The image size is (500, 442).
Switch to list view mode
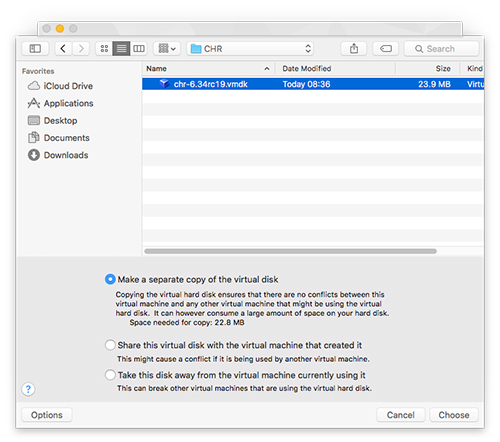coord(121,49)
